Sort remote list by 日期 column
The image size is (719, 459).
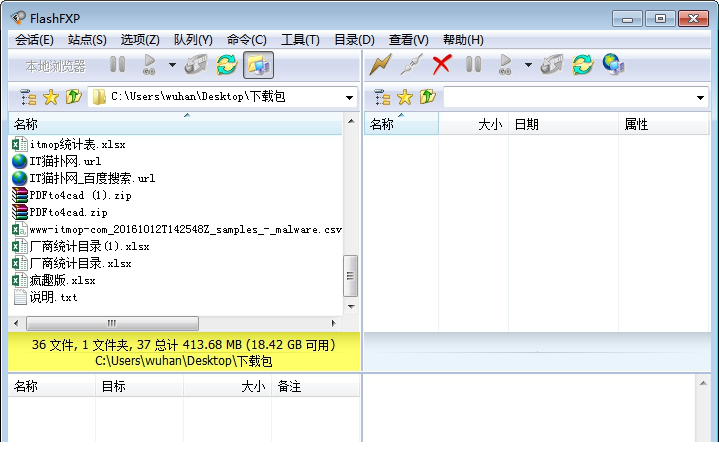(x=564, y=124)
